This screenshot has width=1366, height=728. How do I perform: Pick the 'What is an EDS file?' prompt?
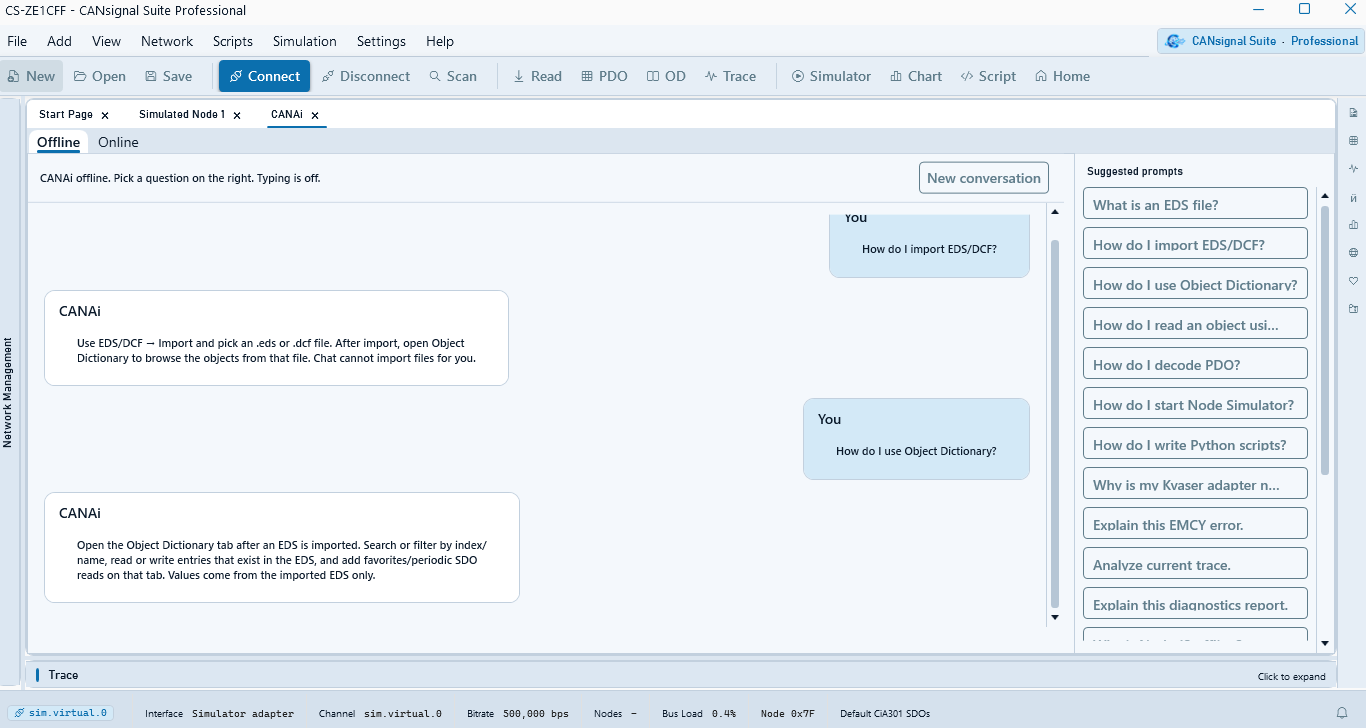click(x=1195, y=203)
